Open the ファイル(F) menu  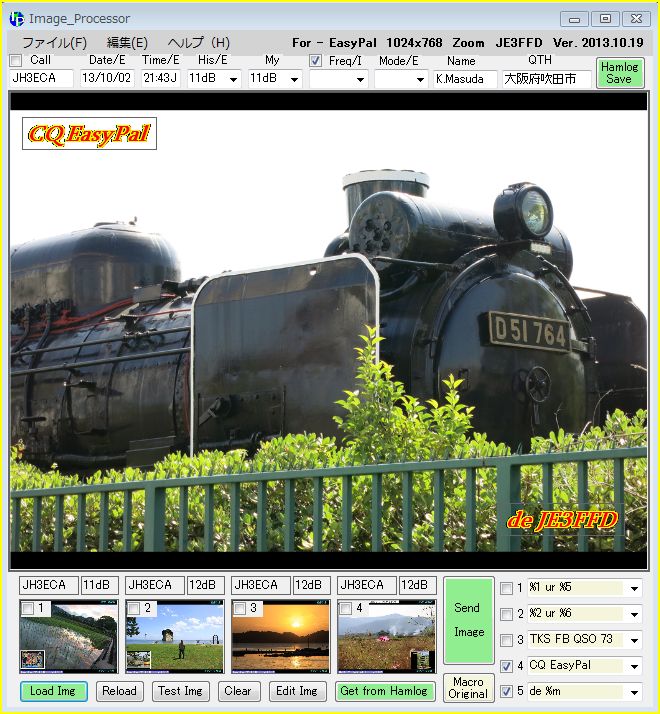click(54, 42)
